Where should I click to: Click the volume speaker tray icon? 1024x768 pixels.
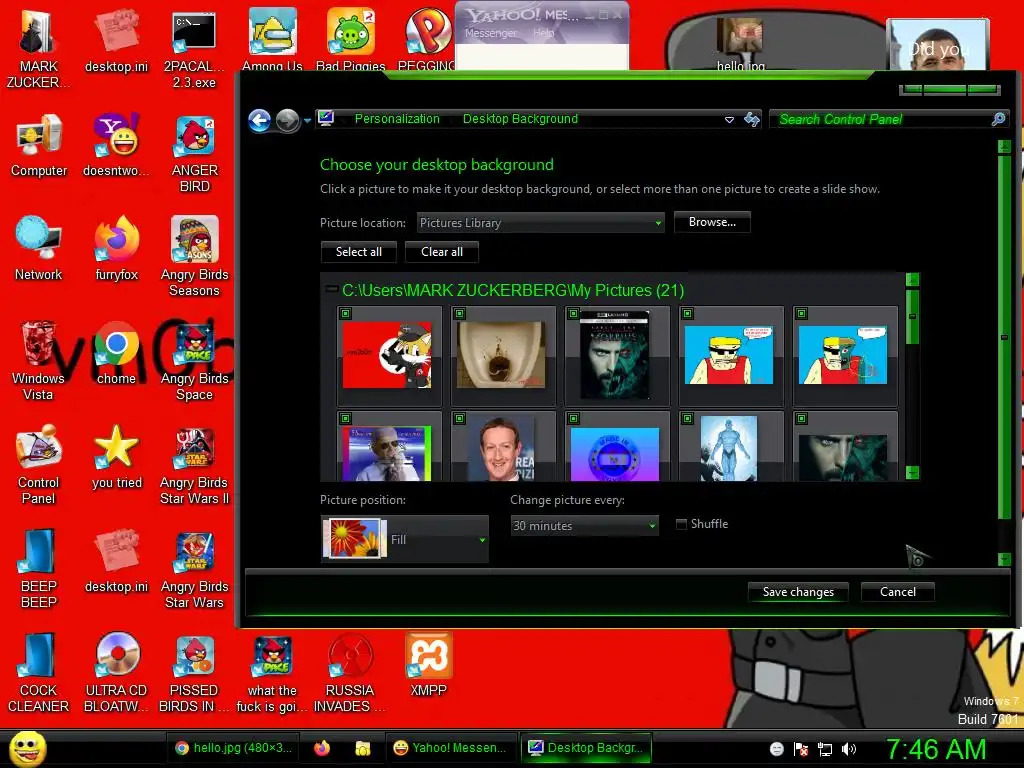pyautogui.click(x=849, y=749)
